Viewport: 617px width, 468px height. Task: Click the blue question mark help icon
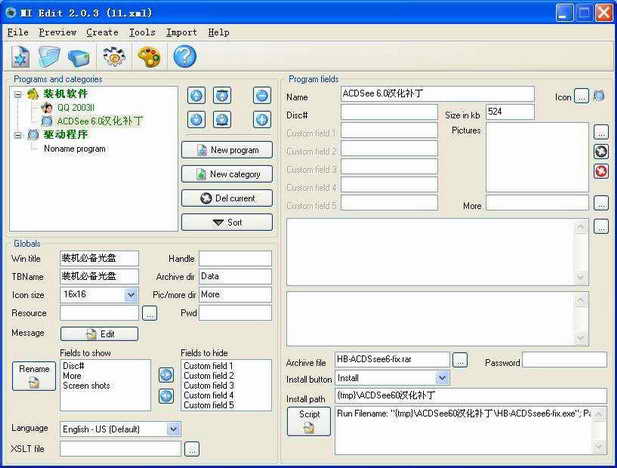[x=184, y=57]
